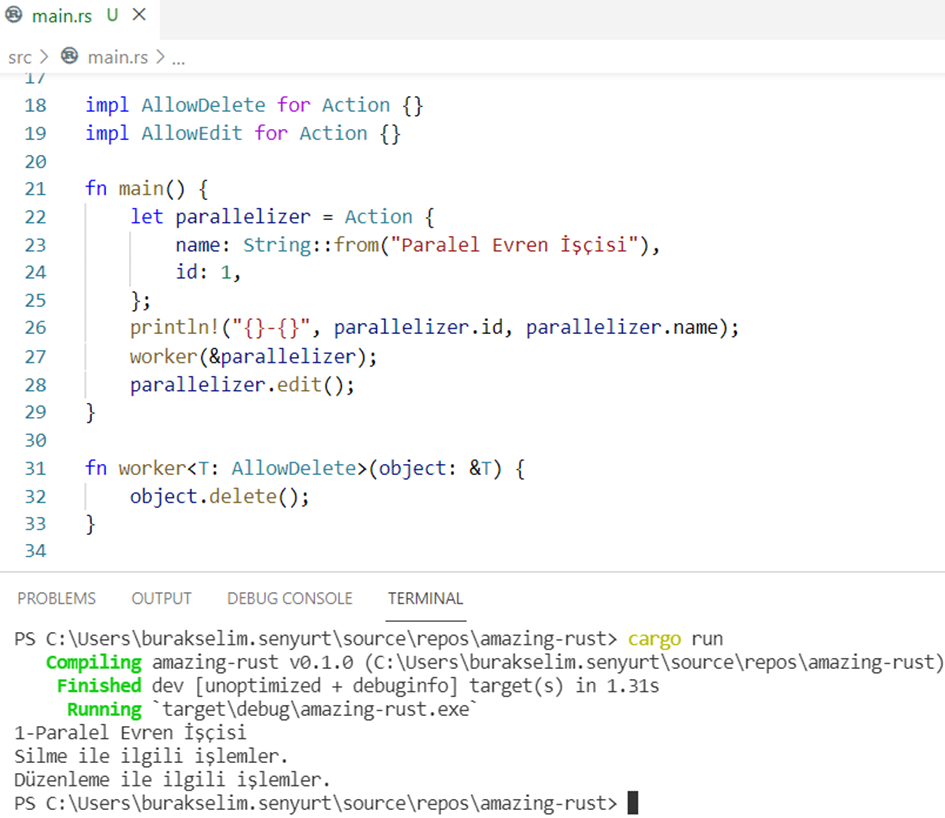Close the main.rs editor tab
Image resolution: width=945 pixels, height=818 pixels.
click(139, 16)
